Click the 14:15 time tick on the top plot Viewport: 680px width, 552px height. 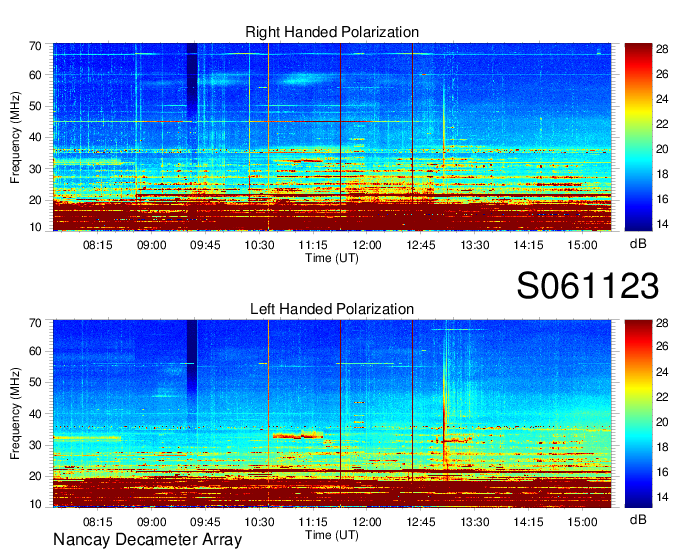[x=528, y=245]
